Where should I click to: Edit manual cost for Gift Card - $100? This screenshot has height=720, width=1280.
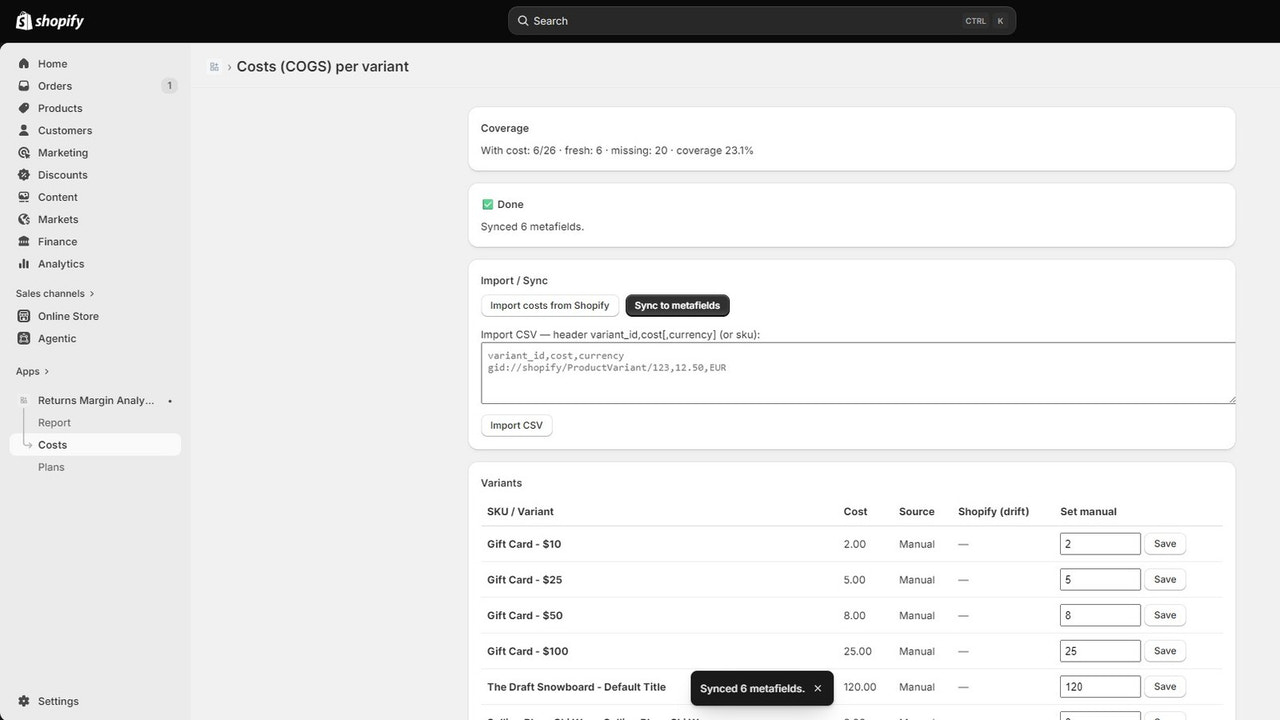pos(1100,651)
